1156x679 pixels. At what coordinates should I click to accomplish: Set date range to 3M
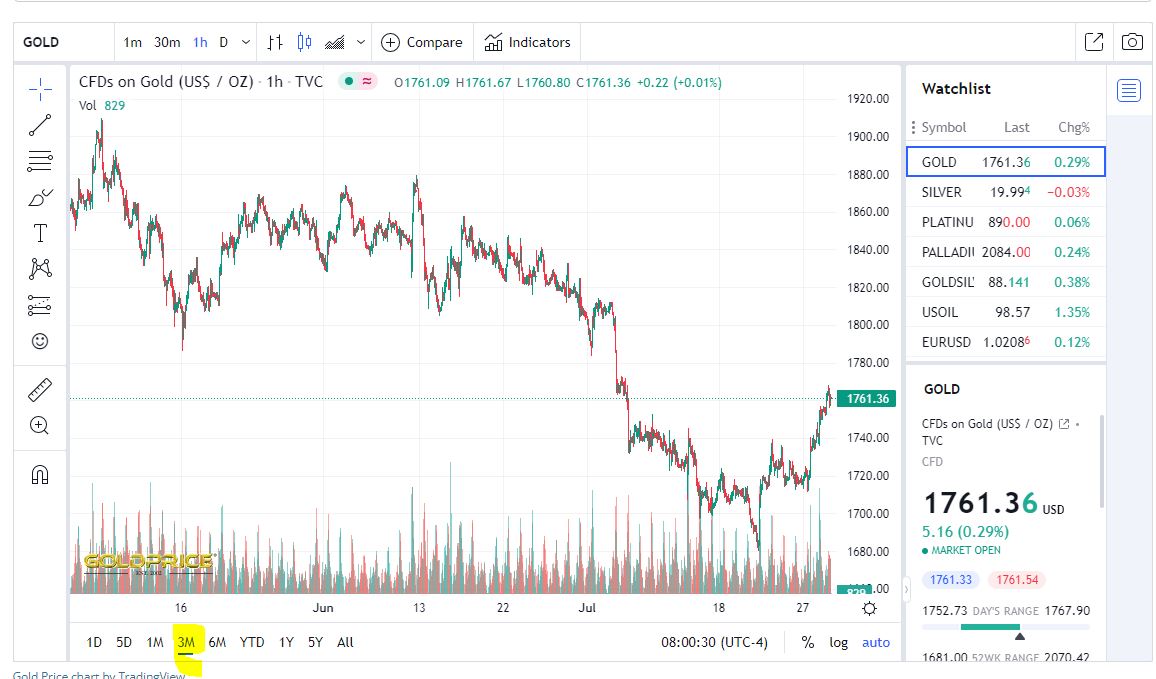click(x=186, y=642)
